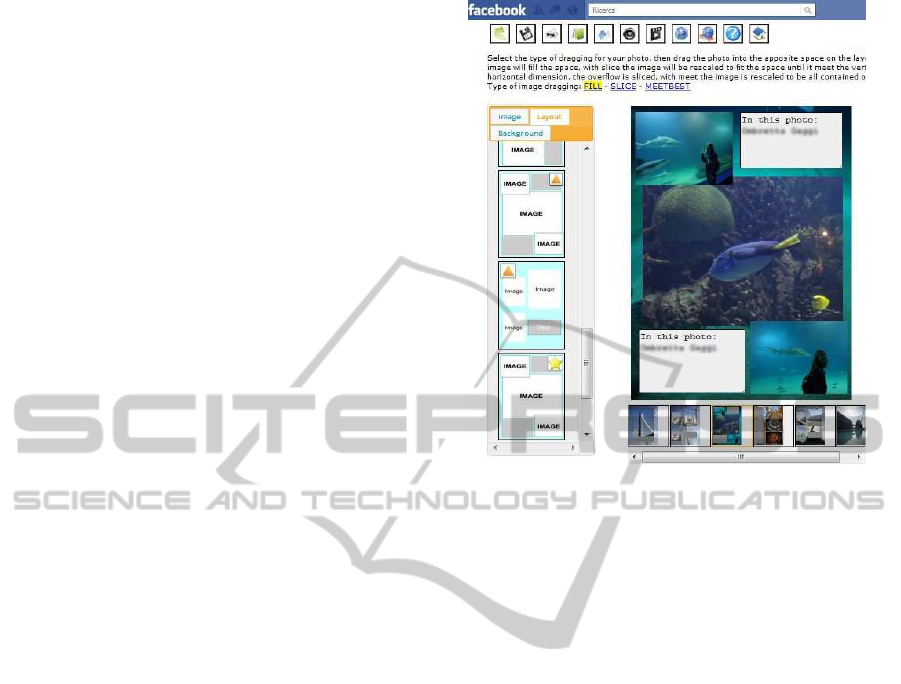Select the aquarium collage thumbnail in strip
The width and height of the screenshot is (901, 684).
click(726, 425)
